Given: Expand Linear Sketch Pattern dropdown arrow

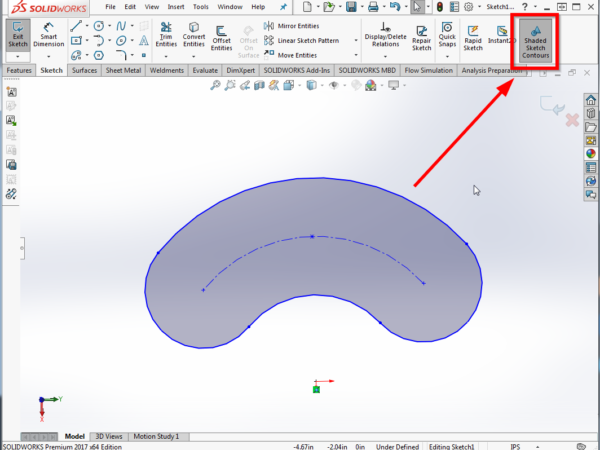Looking at the screenshot, I should pos(356,41).
